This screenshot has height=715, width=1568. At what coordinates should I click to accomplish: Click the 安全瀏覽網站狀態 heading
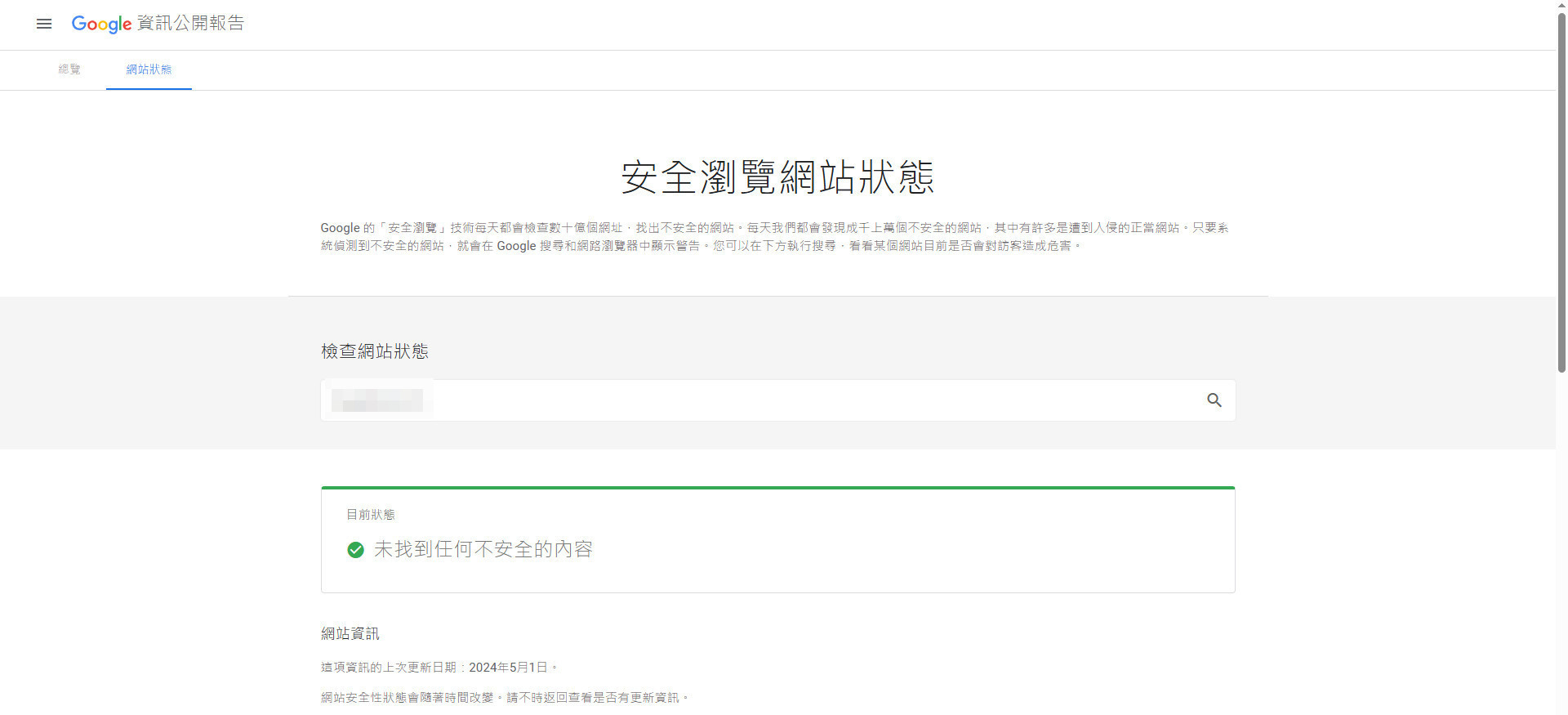[x=777, y=177]
